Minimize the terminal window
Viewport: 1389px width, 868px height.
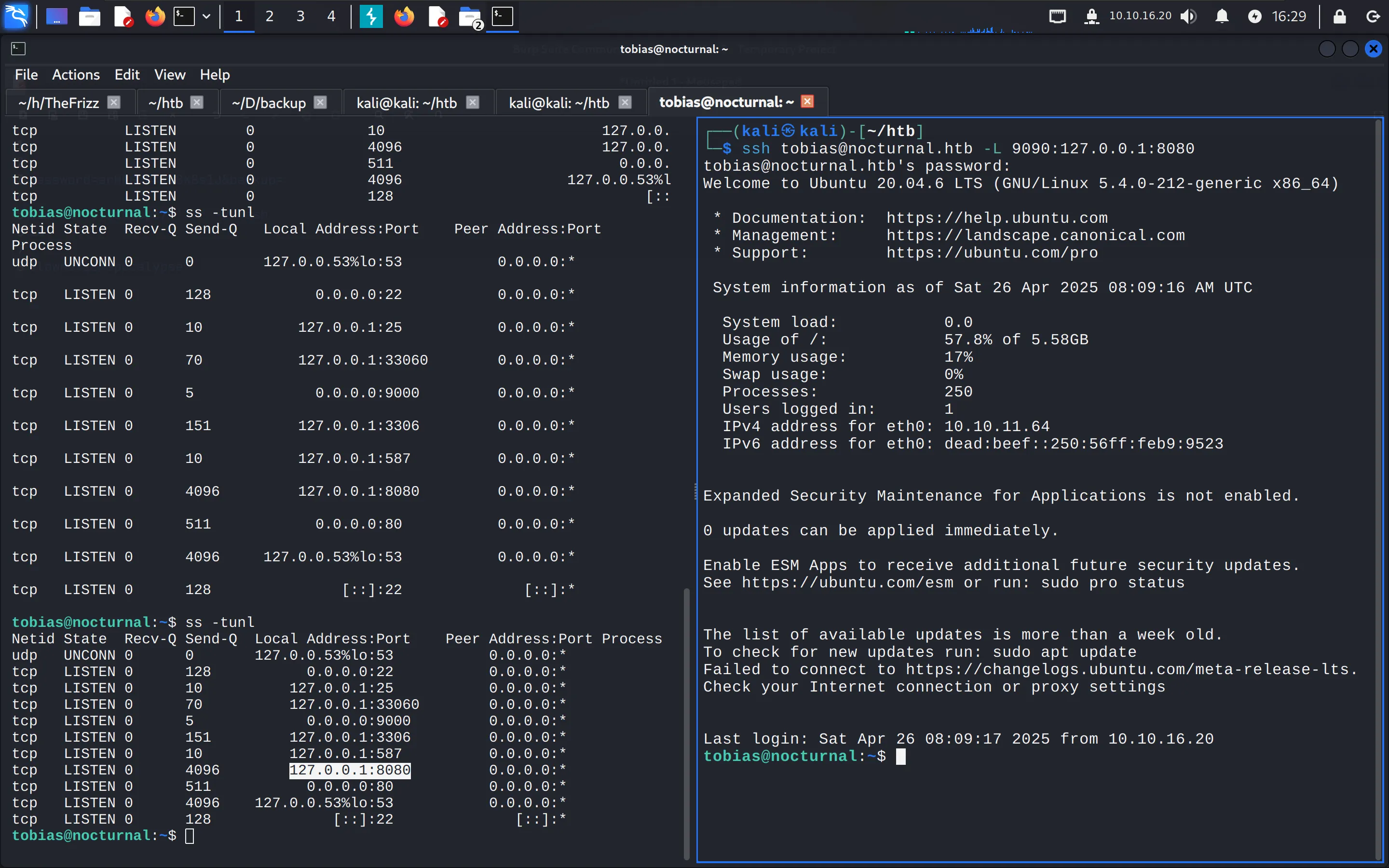[x=1327, y=49]
